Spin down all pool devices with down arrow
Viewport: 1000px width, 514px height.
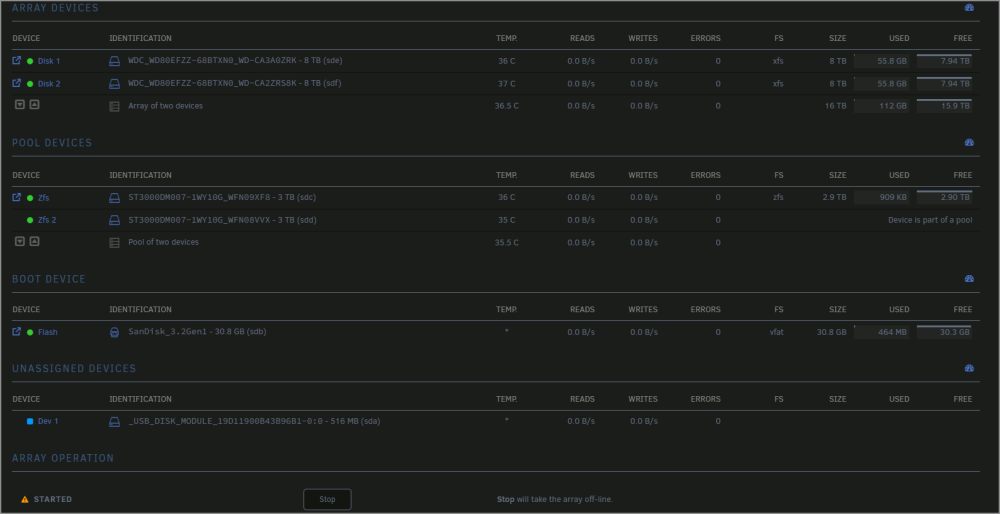click(20, 241)
